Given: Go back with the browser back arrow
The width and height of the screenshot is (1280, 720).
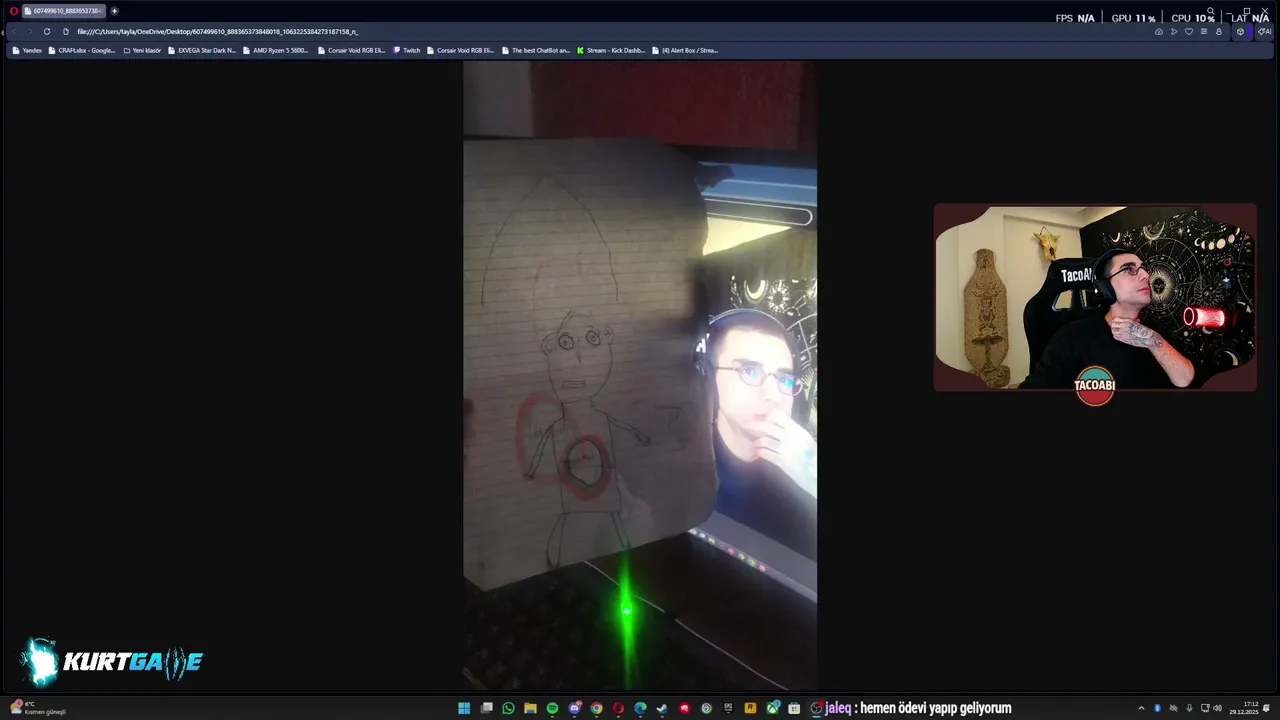Looking at the screenshot, I should pyautogui.click(x=14, y=31).
